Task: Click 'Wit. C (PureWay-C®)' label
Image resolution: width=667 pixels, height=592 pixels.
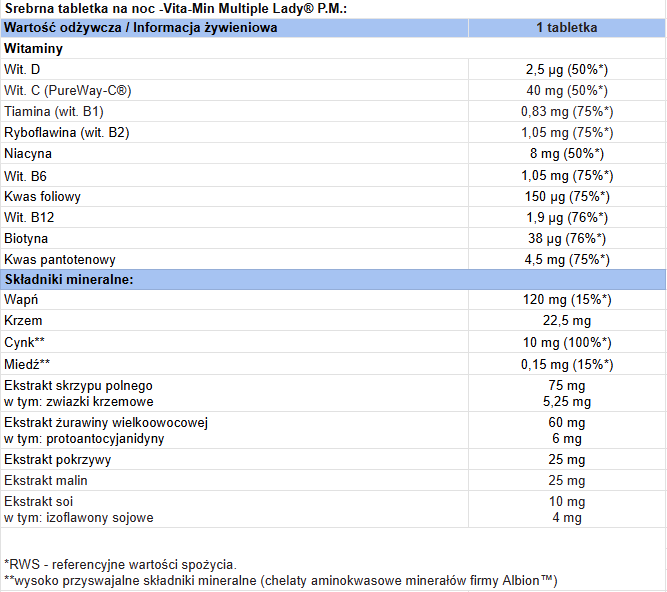Action: pyautogui.click(x=68, y=91)
